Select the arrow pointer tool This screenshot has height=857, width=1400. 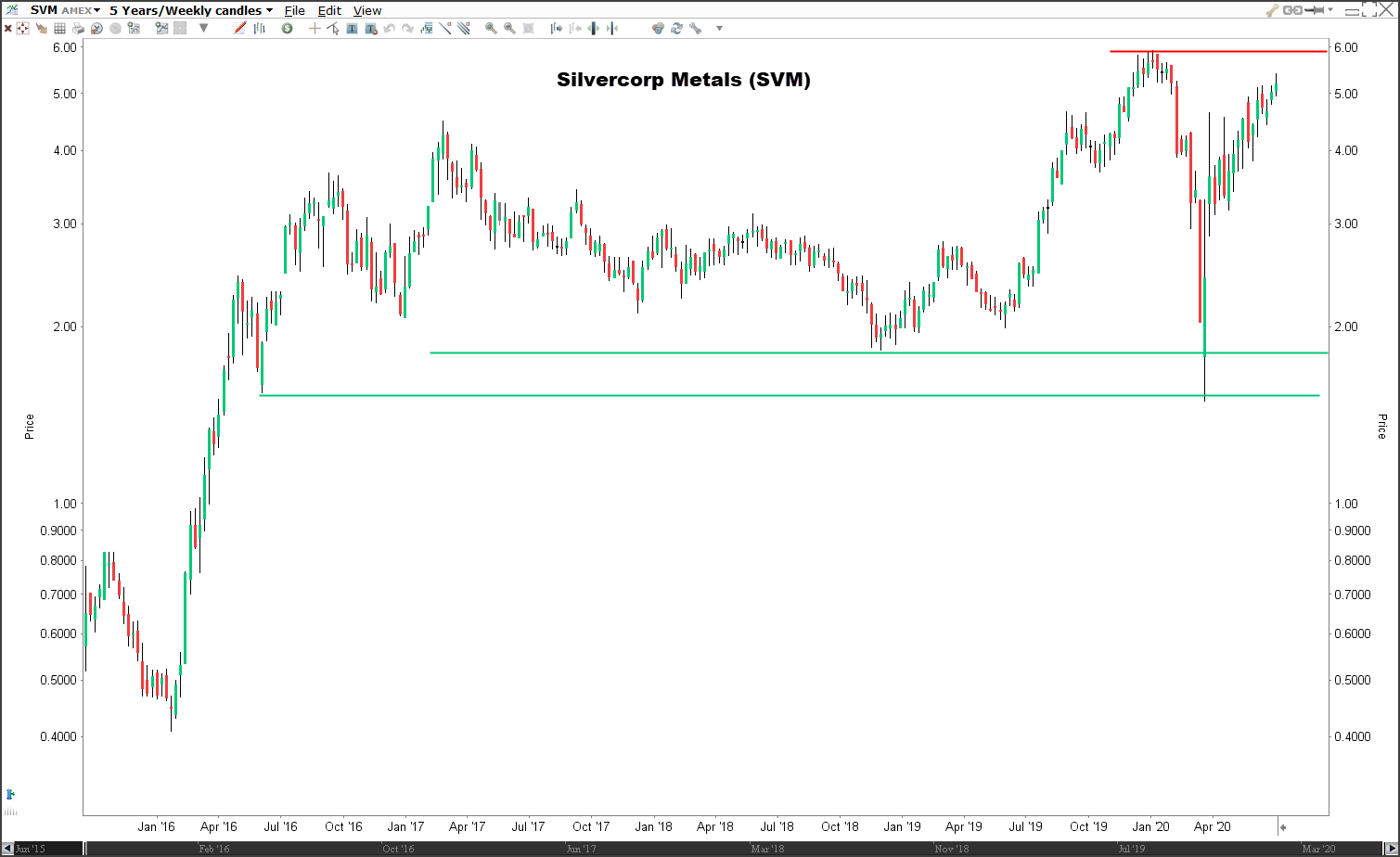coord(333,29)
